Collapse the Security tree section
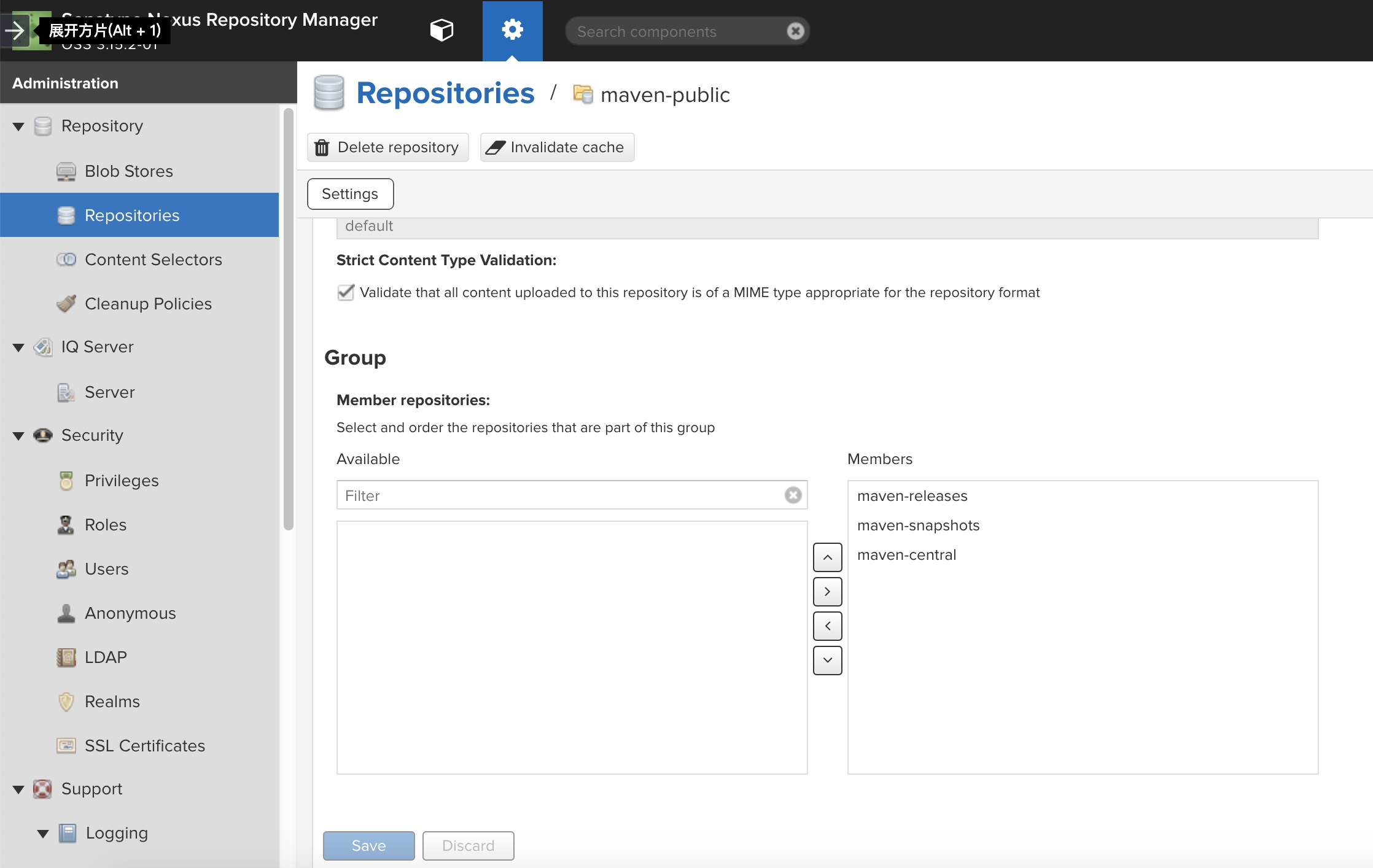 coord(18,436)
